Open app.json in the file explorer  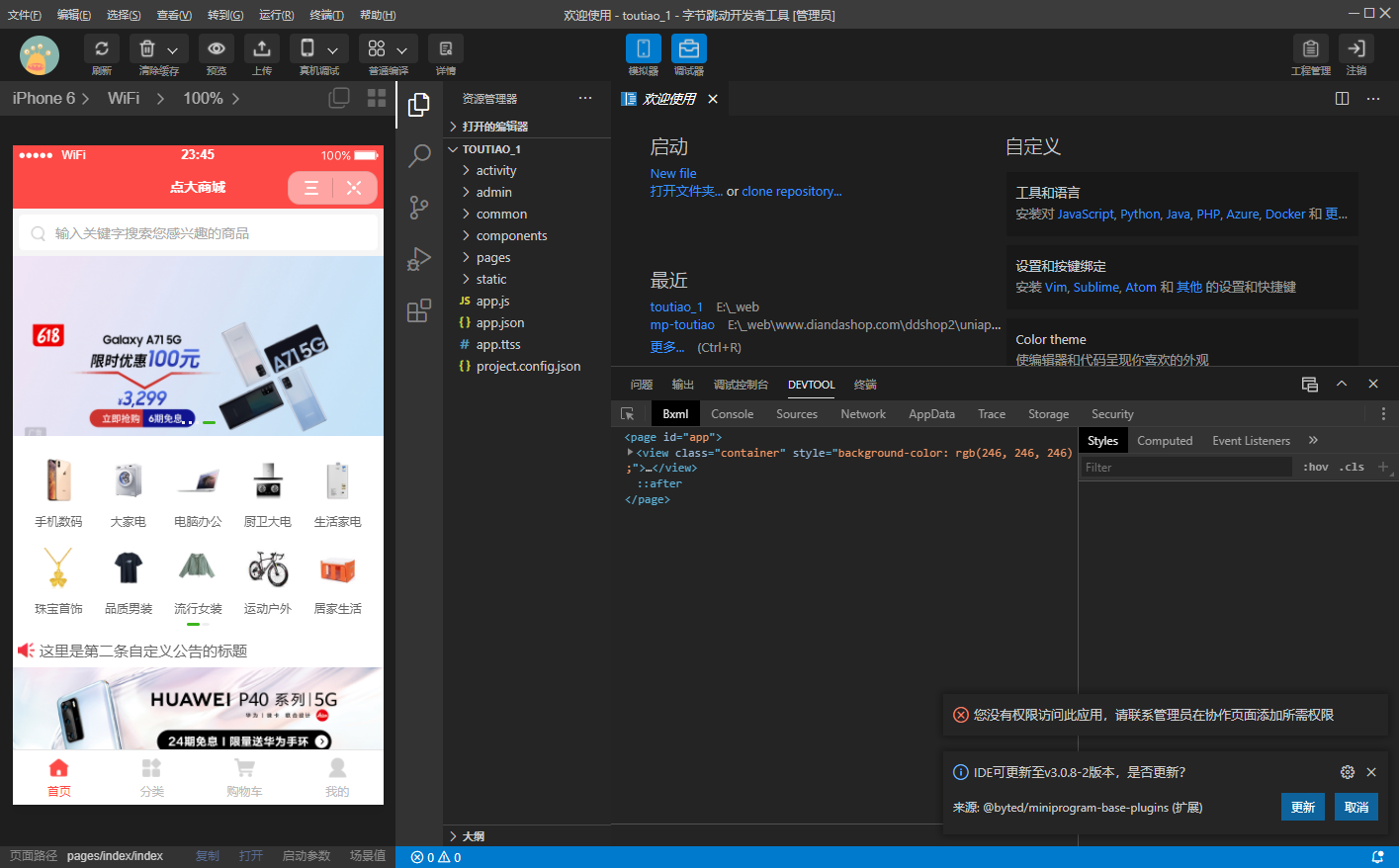pyautogui.click(x=499, y=322)
